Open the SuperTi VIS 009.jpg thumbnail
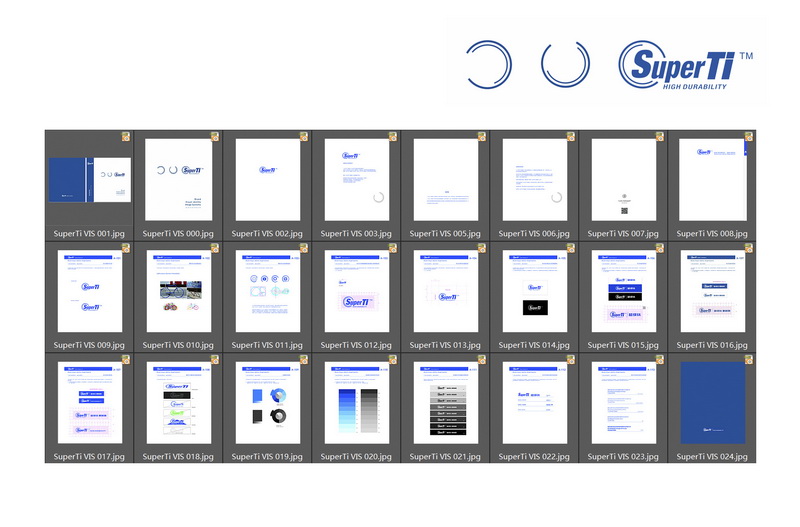The image size is (800, 527). (x=90, y=291)
